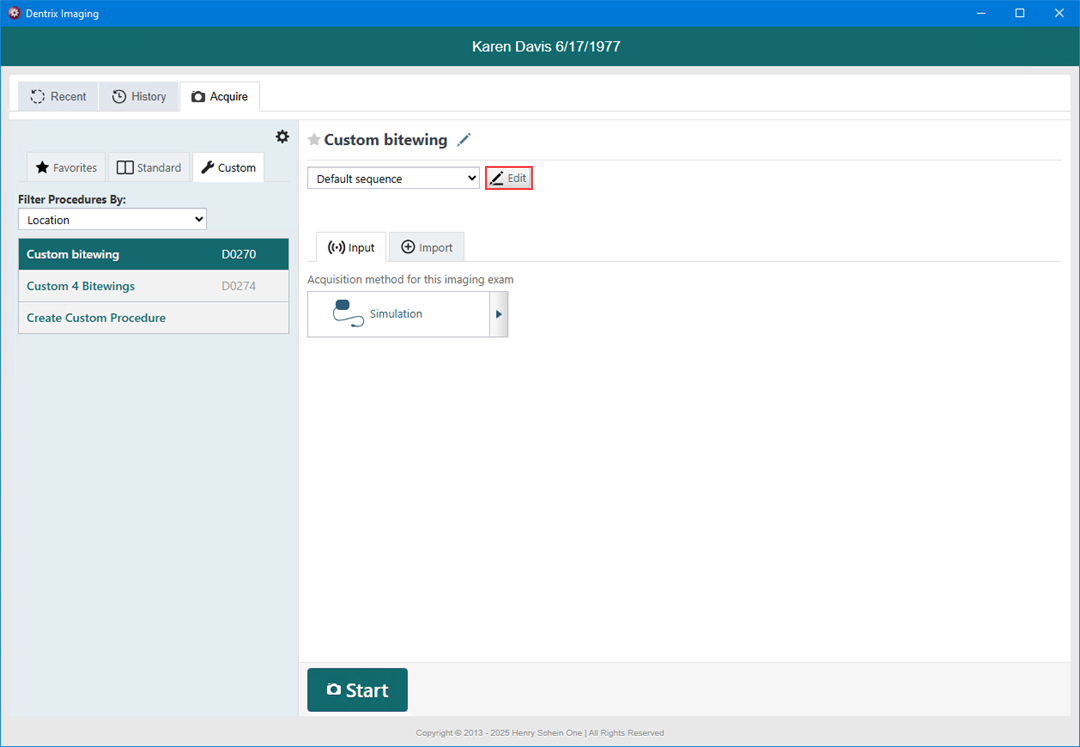Viewport: 1080px width, 747px height.
Task: Click pencil icon to rename Custom bitewing
Action: pyautogui.click(x=463, y=140)
